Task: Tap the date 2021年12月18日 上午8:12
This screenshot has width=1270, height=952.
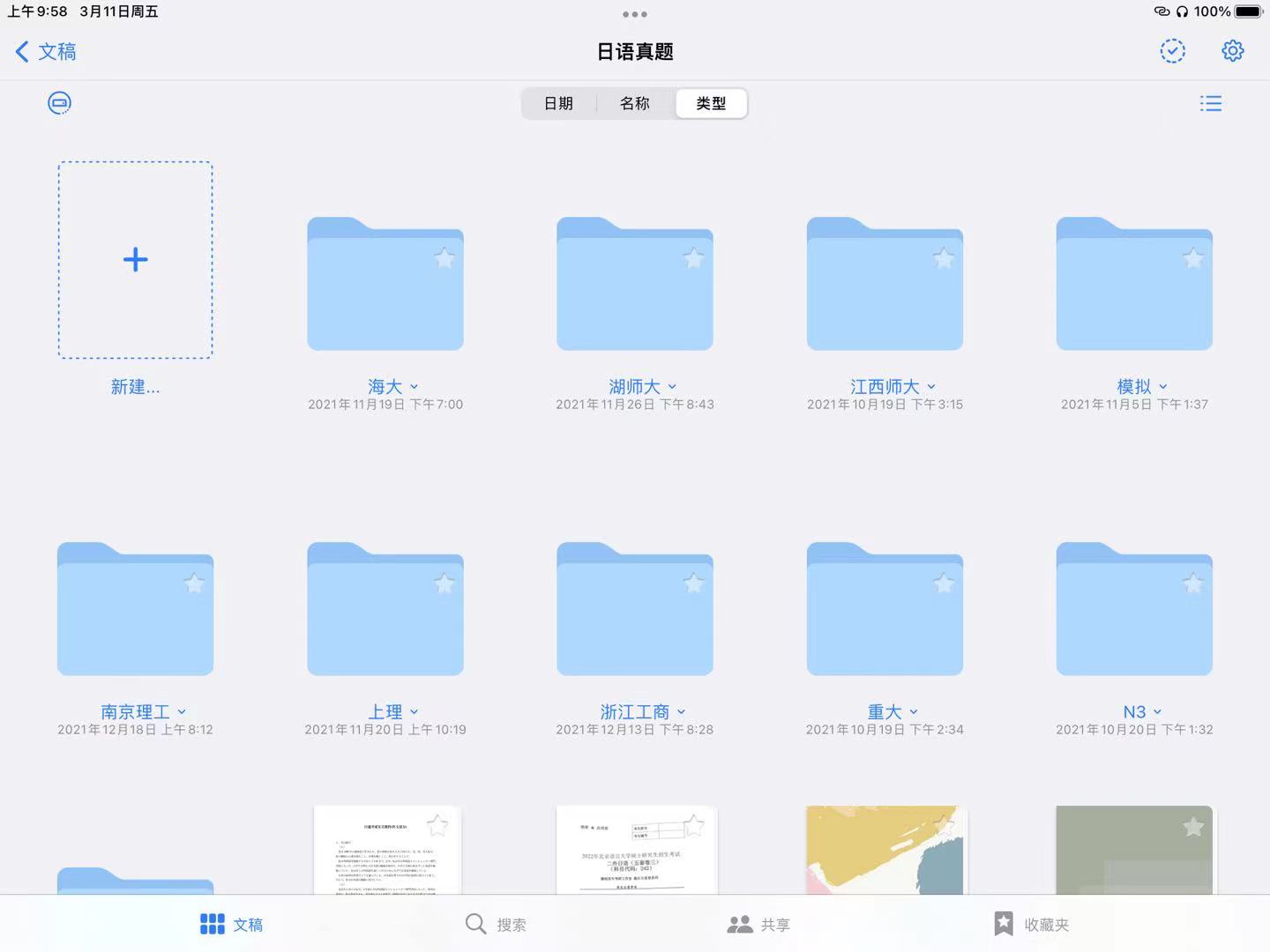Action: pos(135,730)
